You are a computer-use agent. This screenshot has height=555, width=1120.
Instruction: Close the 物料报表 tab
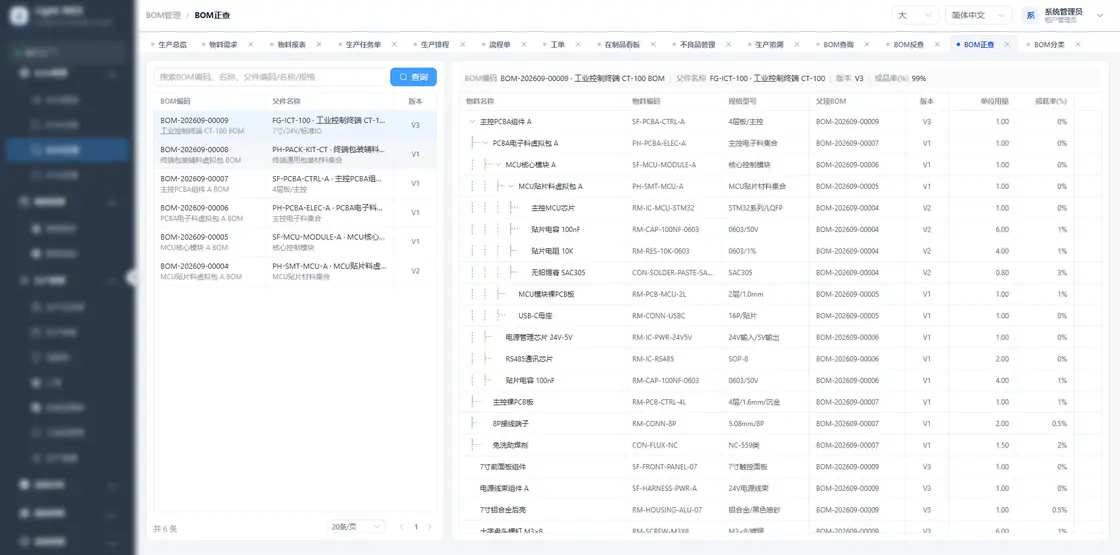click(319, 44)
